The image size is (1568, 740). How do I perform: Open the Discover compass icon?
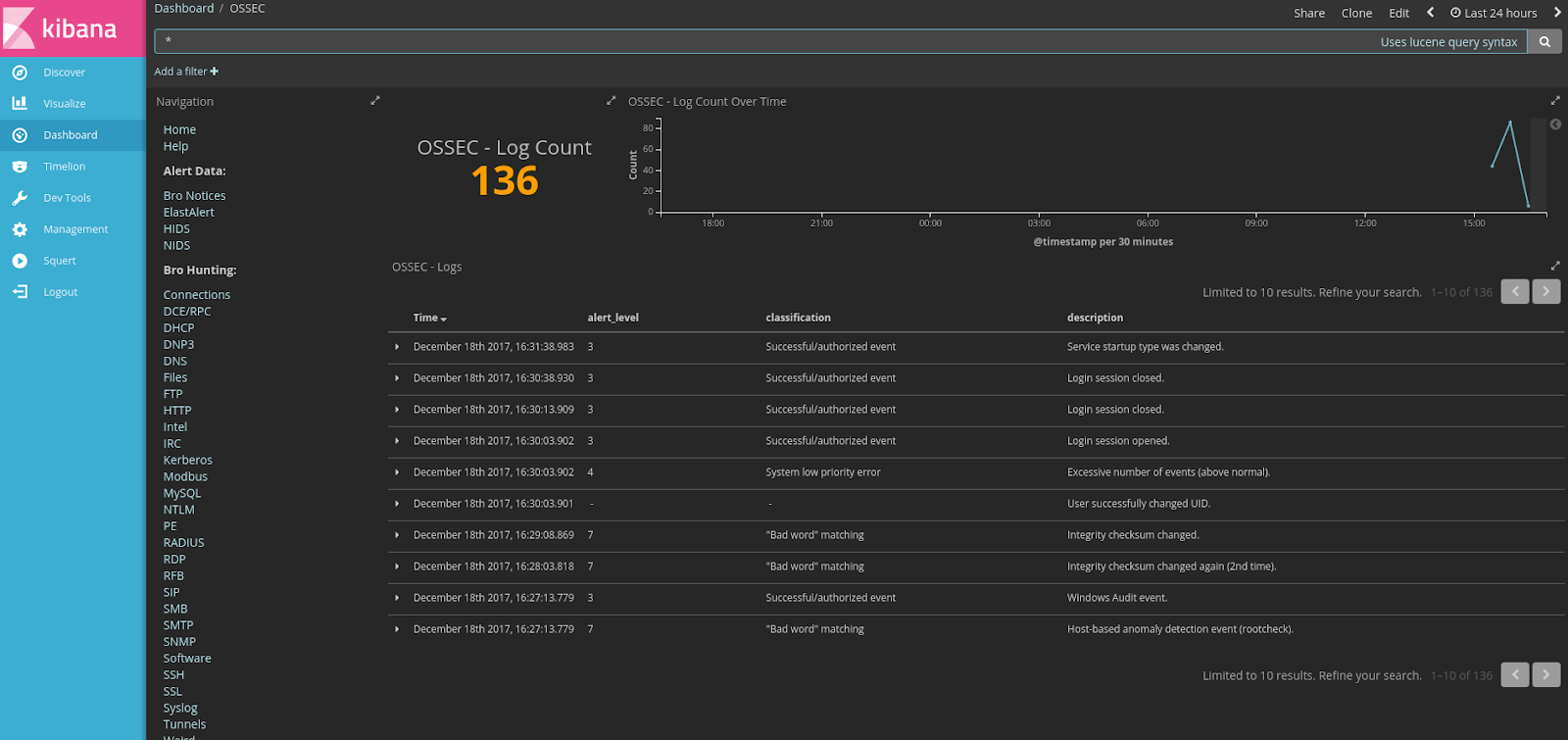[x=20, y=73]
